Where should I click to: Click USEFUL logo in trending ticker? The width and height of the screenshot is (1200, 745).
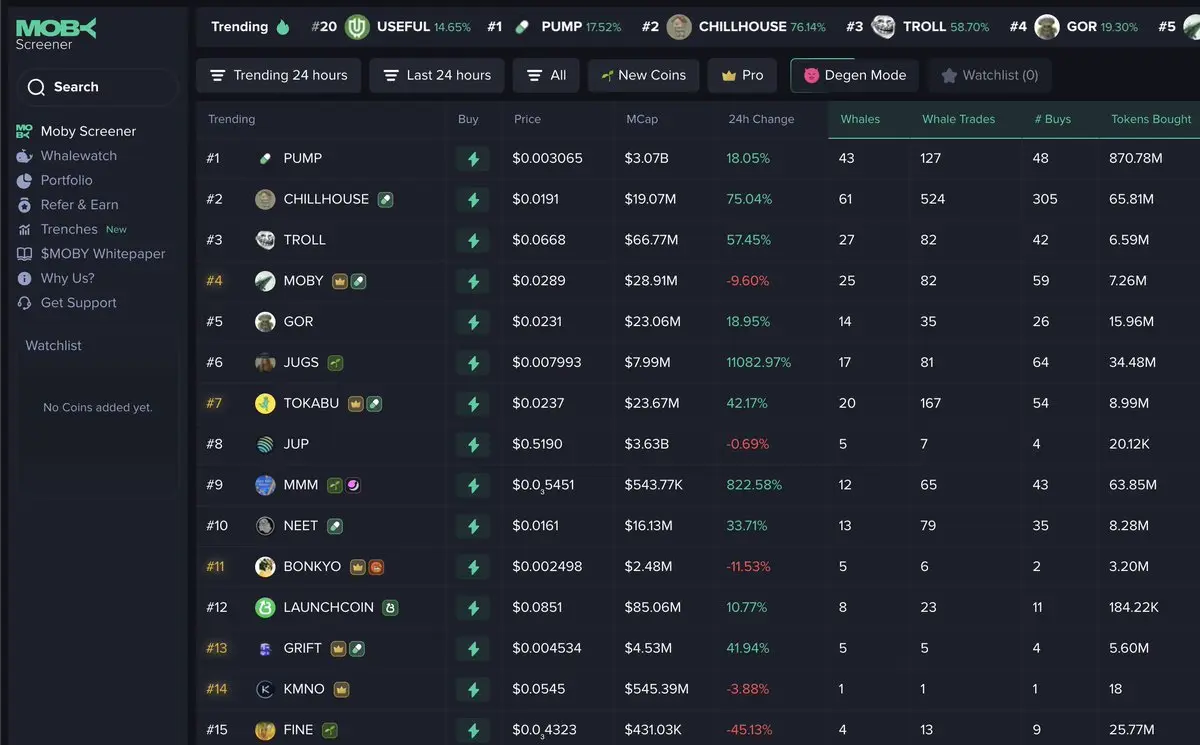tap(357, 27)
